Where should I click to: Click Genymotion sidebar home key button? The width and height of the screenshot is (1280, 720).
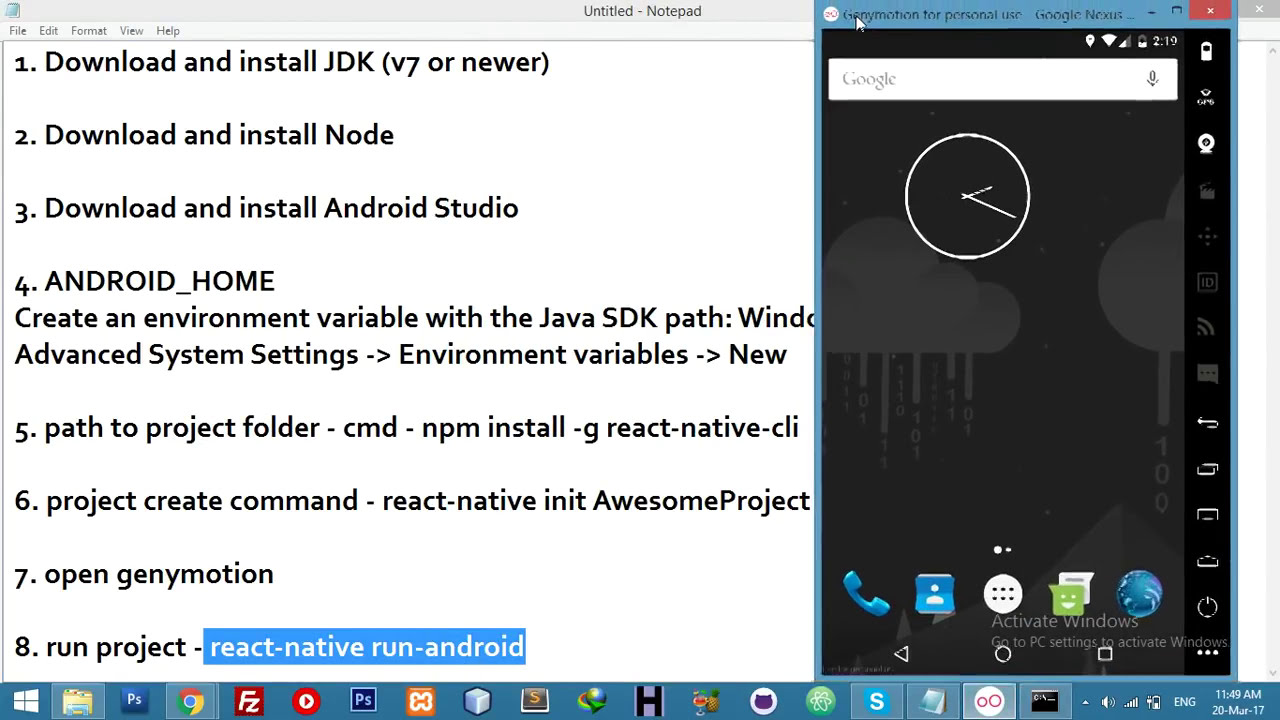point(1207,561)
